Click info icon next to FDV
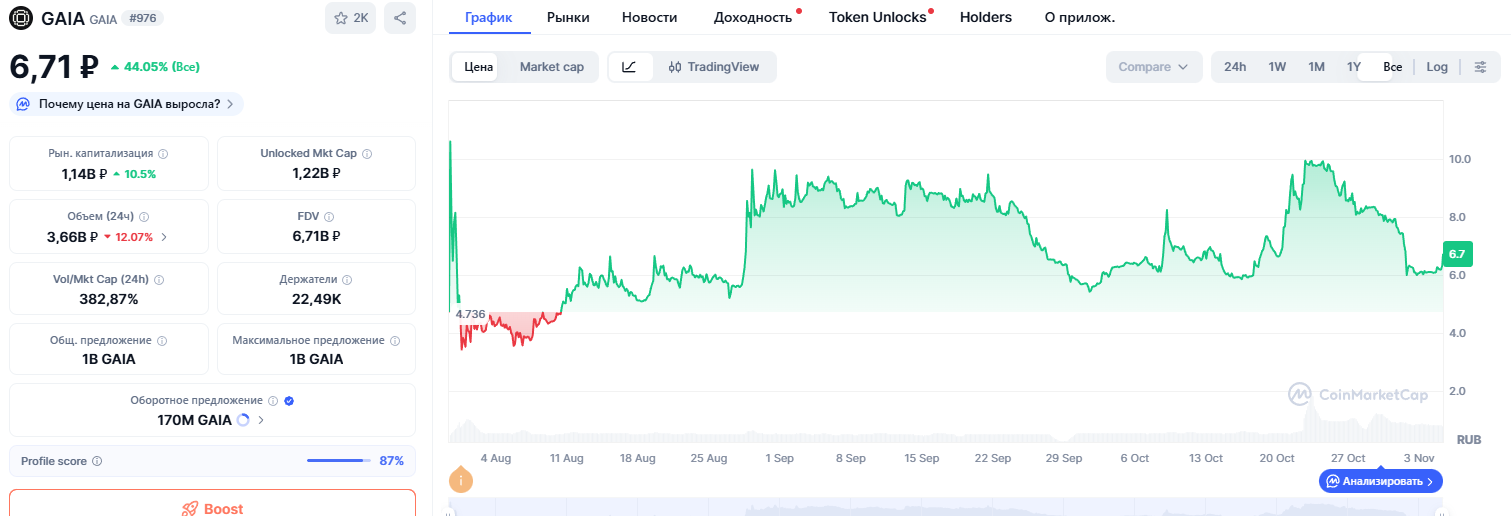The width and height of the screenshot is (1511, 516). (x=329, y=216)
